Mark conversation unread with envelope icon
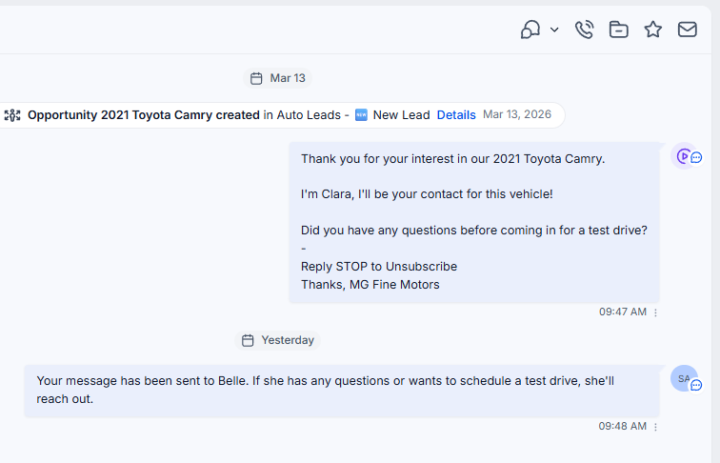 tap(687, 30)
